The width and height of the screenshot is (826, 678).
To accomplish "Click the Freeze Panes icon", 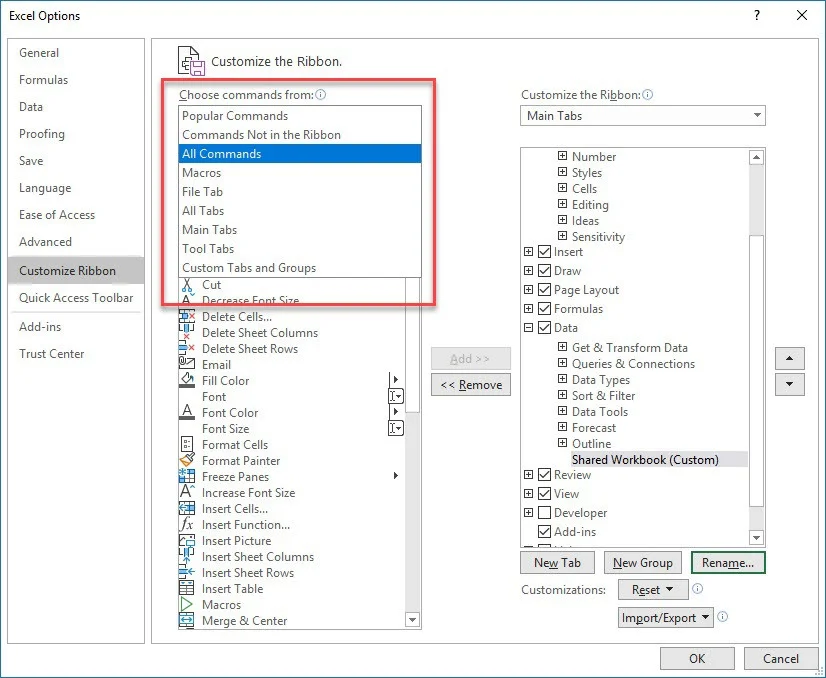I will tap(187, 477).
